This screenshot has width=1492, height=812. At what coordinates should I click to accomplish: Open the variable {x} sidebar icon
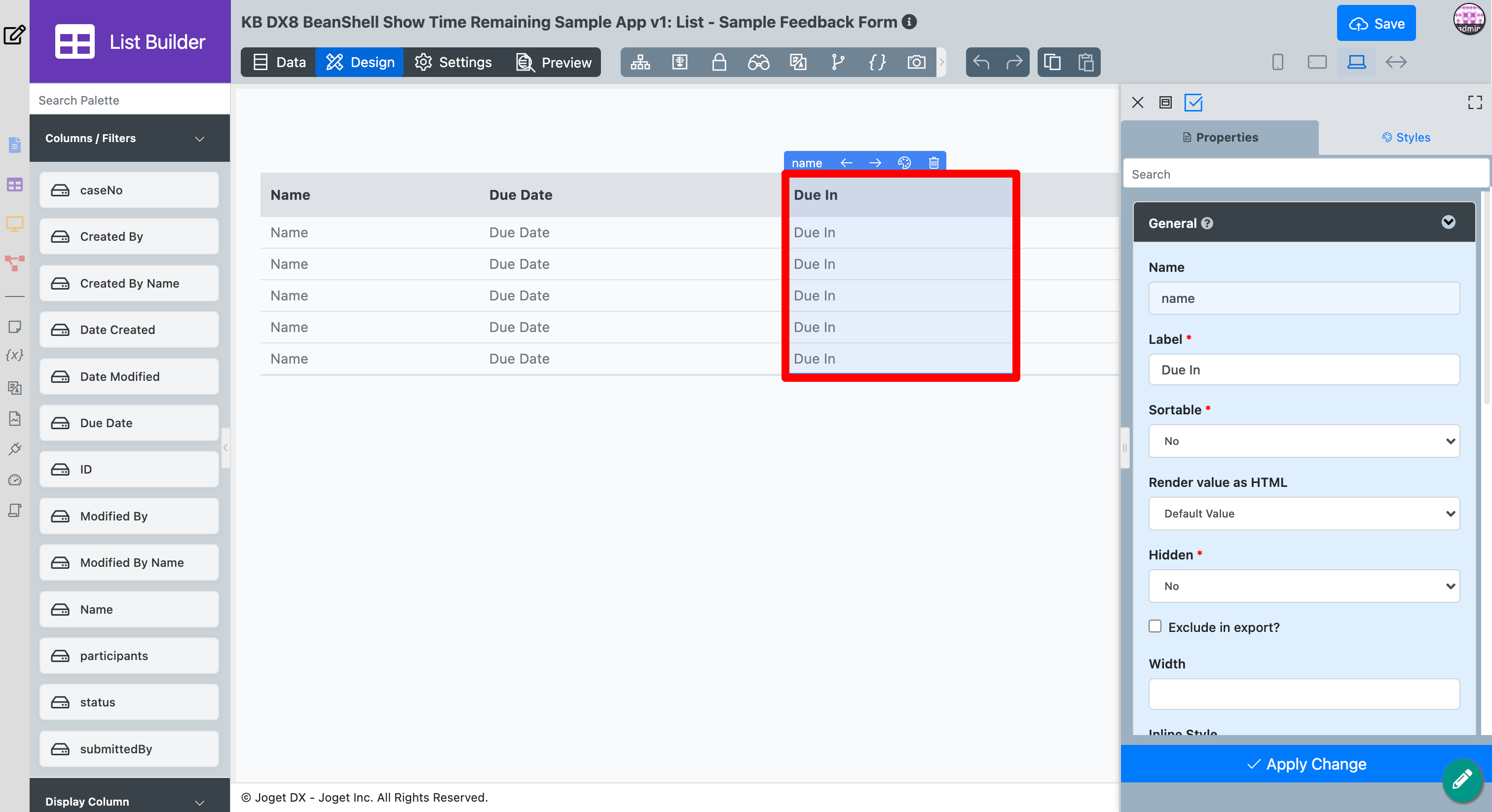coord(14,355)
